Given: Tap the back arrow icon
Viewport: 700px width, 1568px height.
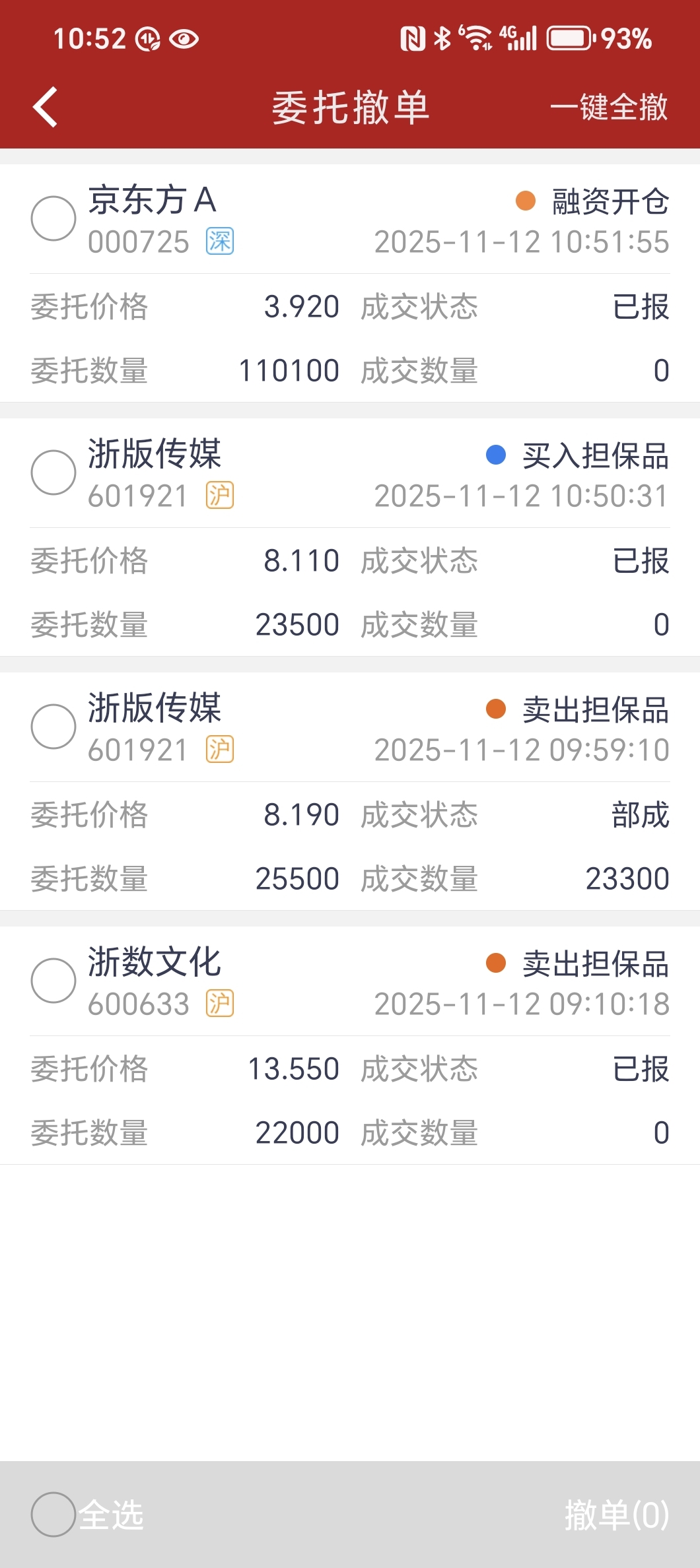Looking at the screenshot, I should tap(45, 107).
